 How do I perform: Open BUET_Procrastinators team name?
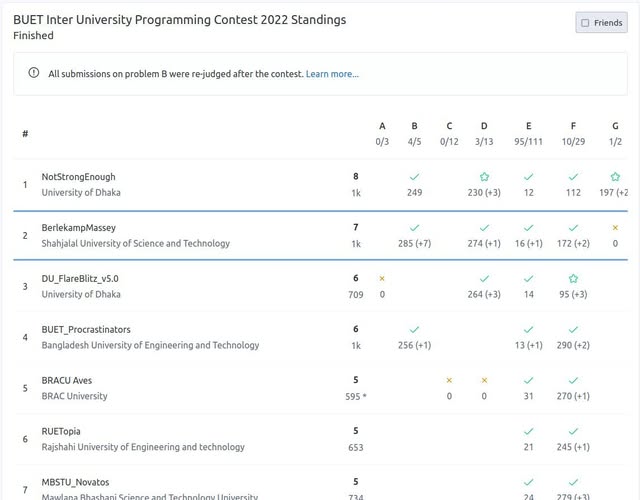click(x=86, y=329)
